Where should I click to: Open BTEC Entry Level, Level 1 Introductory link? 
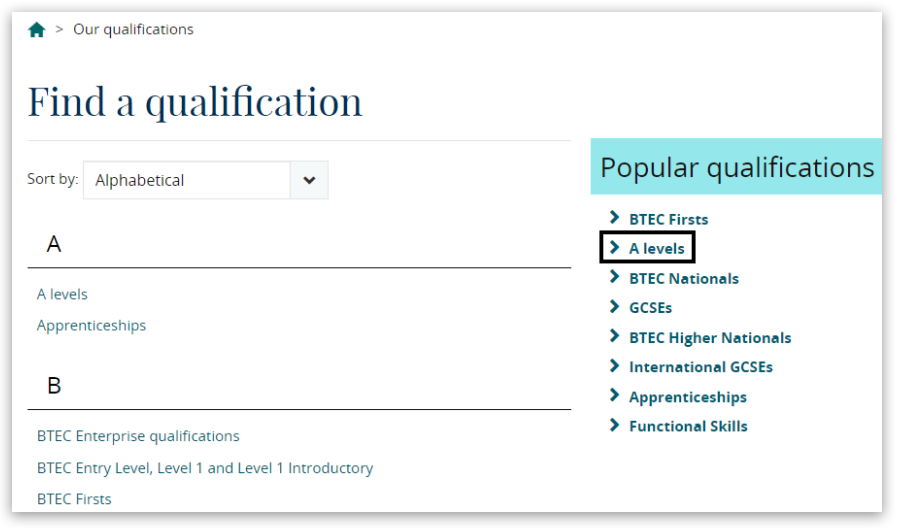pyautogui.click(x=205, y=468)
